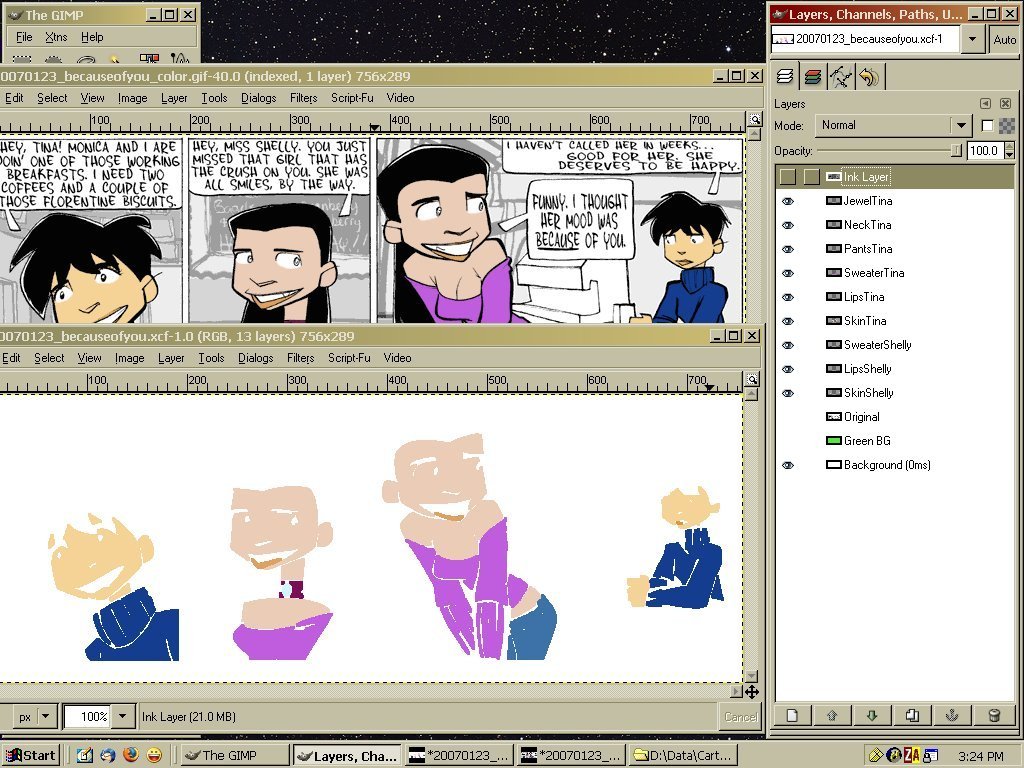The width and height of the screenshot is (1024, 768).
Task: Adjust the layer Opacity slider handle
Action: click(x=956, y=151)
